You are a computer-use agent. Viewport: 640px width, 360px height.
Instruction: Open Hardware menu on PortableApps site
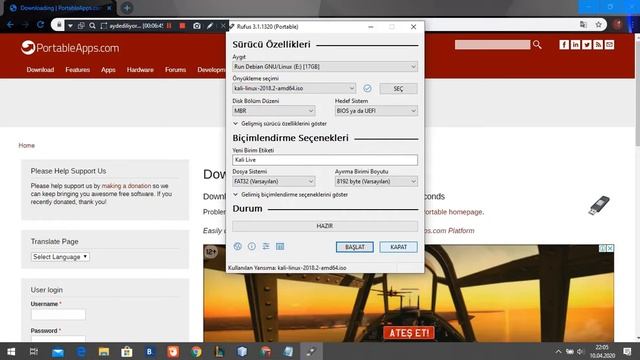point(140,70)
